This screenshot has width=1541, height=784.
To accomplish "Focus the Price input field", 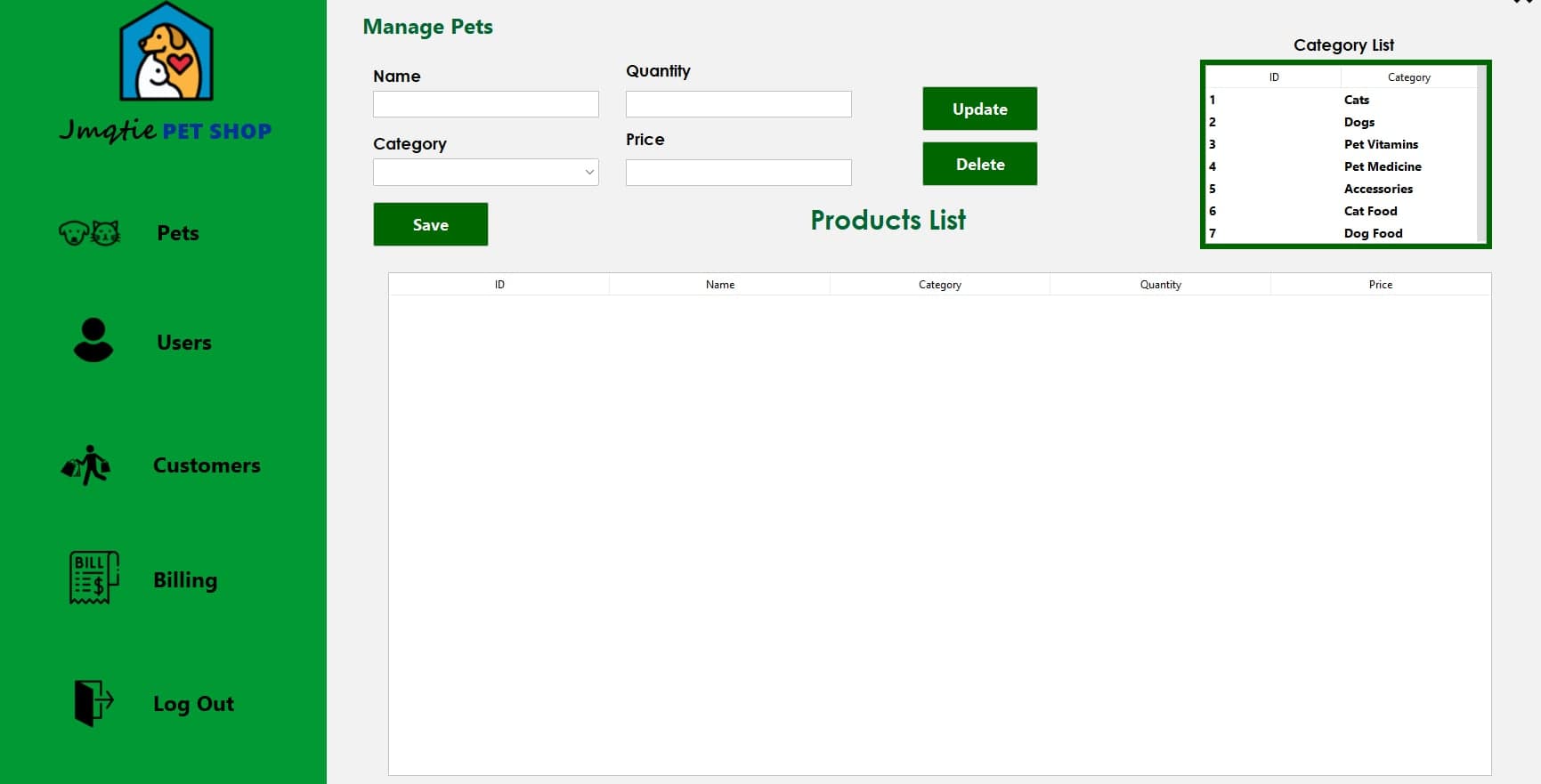I will (739, 173).
